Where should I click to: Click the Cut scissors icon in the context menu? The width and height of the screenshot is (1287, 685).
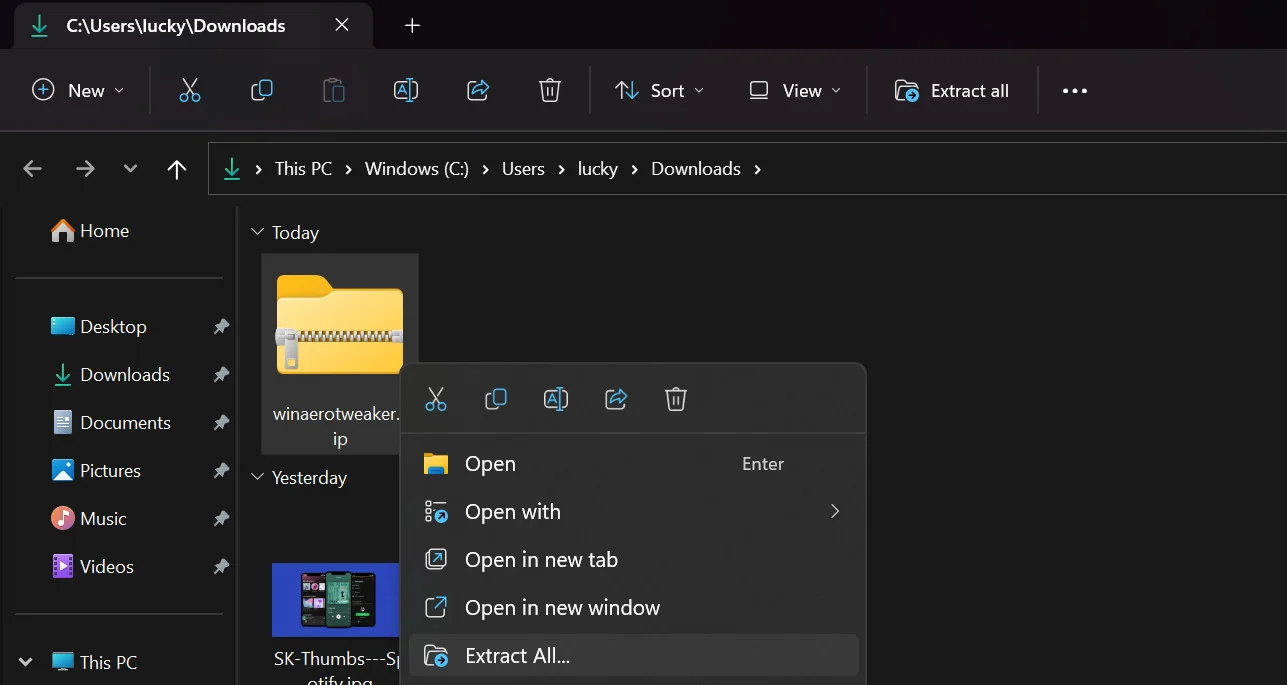tap(436, 400)
